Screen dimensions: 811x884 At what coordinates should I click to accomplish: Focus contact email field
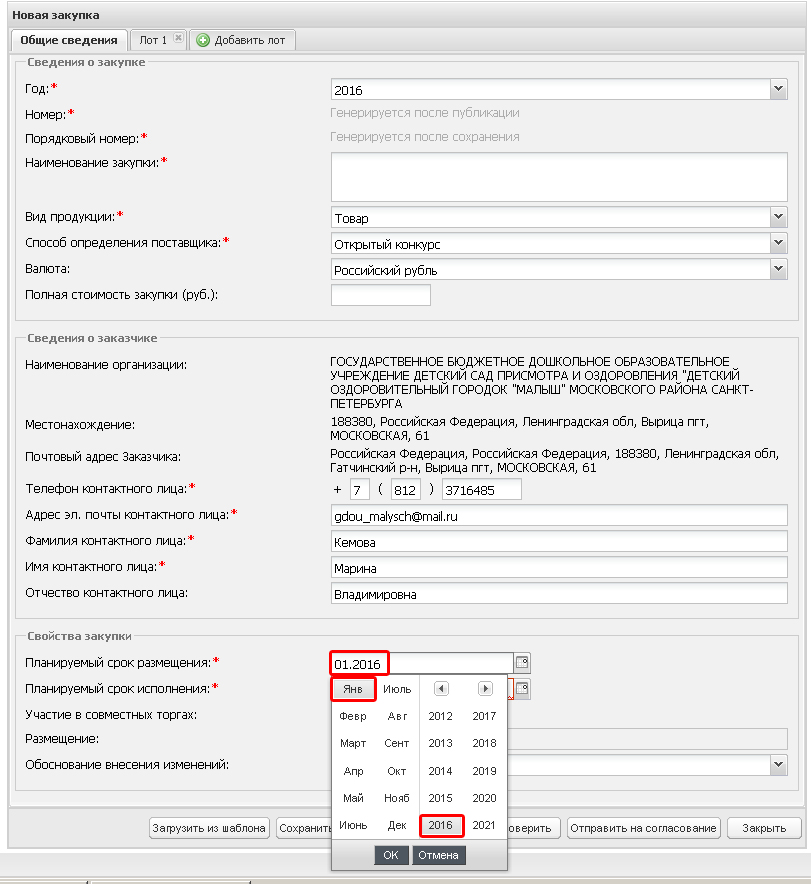(559, 515)
